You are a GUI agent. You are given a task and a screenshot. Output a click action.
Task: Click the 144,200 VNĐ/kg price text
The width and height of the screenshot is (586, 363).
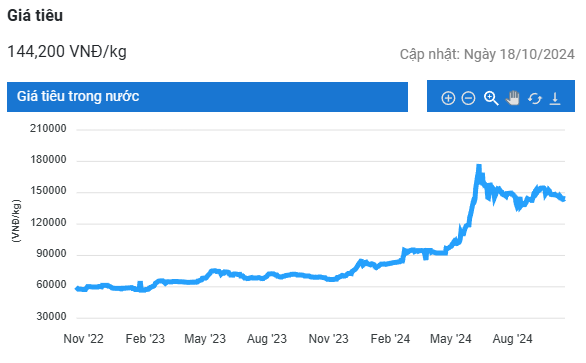click(x=67, y=52)
